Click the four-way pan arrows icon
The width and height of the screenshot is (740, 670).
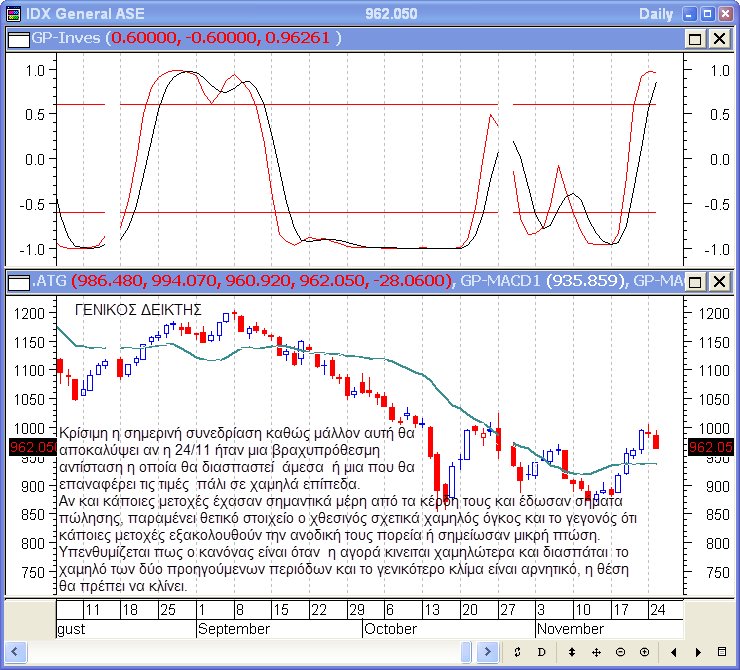click(x=596, y=652)
